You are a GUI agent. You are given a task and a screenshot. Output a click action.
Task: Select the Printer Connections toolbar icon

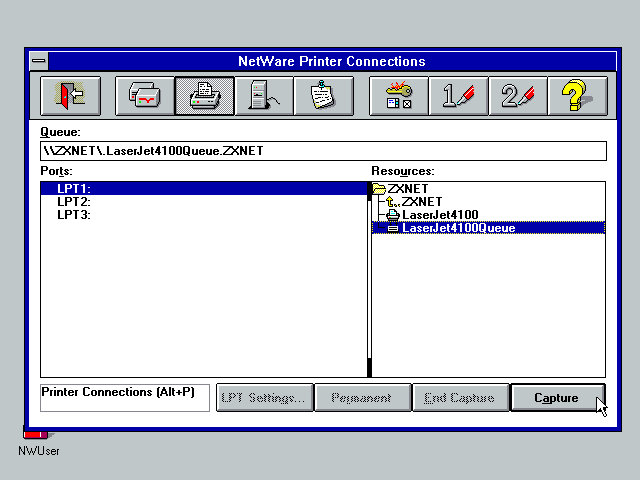pyautogui.click(x=204, y=96)
